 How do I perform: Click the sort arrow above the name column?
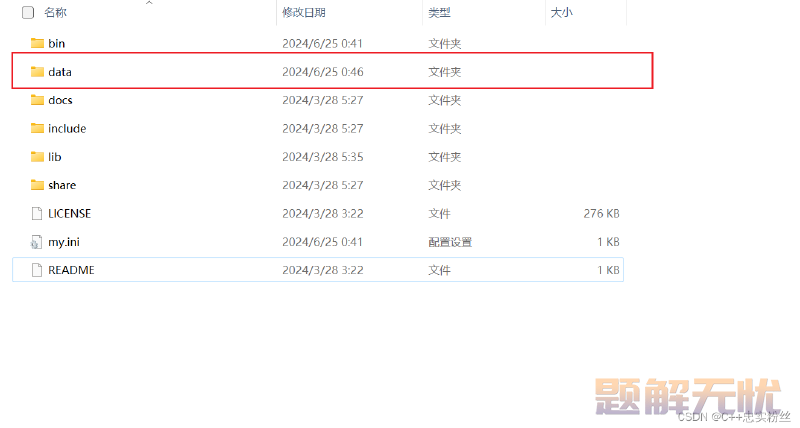pos(149,3)
